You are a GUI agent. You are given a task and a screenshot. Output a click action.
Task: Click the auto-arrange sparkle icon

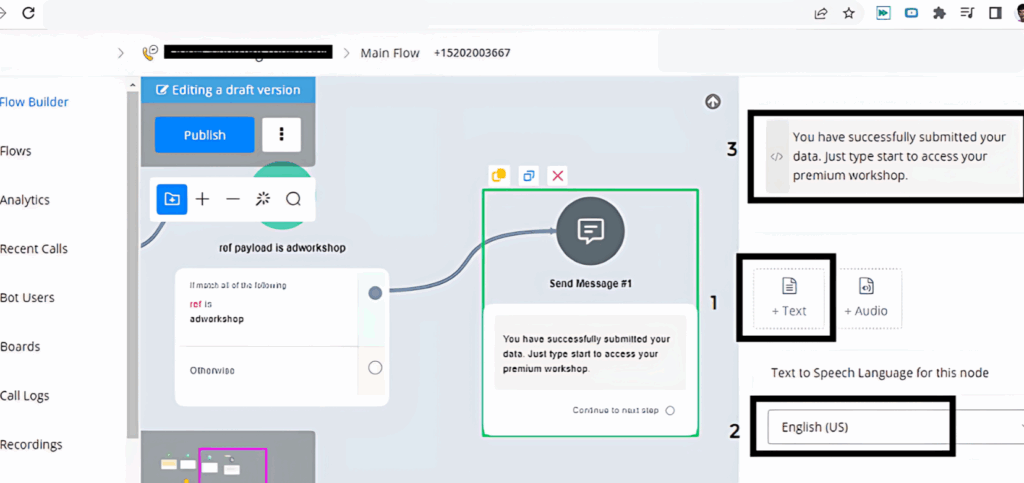pos(263,199)
